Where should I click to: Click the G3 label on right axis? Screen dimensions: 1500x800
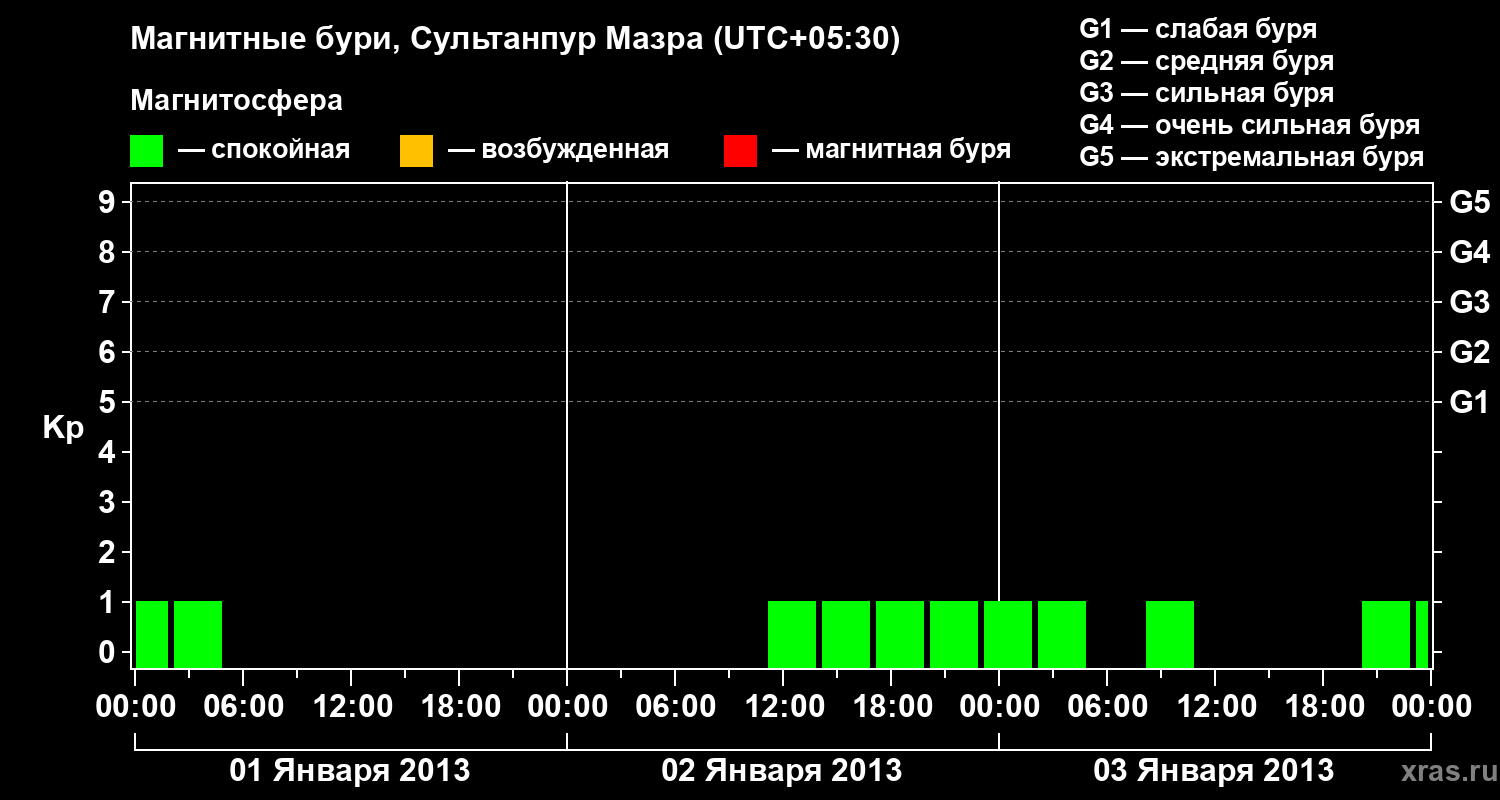tap(1469, 302)
